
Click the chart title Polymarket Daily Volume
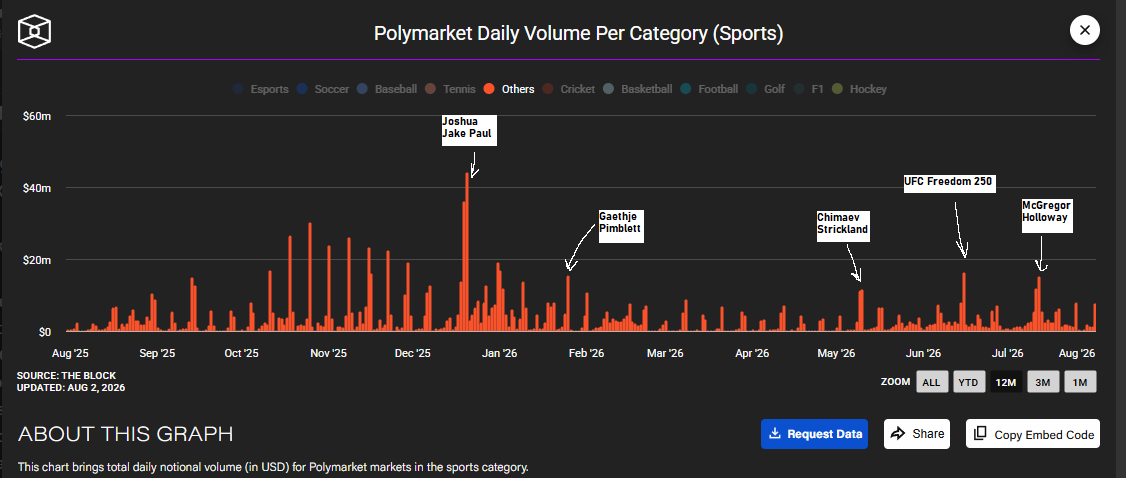[578, 33]
